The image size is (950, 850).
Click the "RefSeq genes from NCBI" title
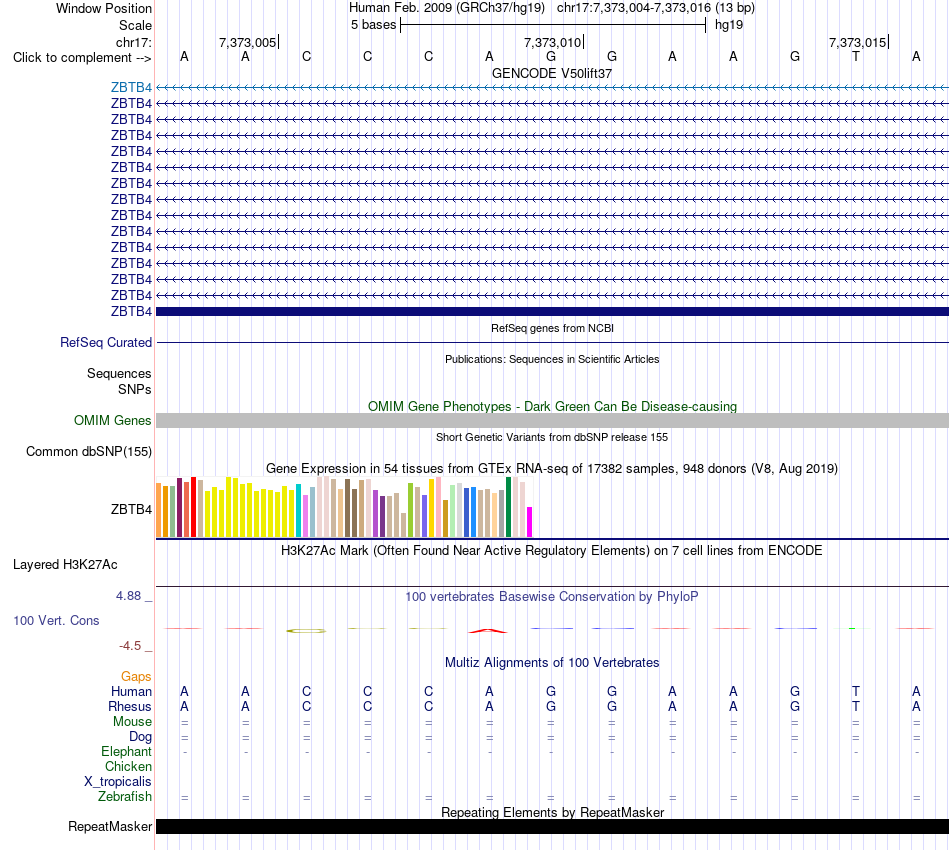pyautogui.click(x=552, y=328)
